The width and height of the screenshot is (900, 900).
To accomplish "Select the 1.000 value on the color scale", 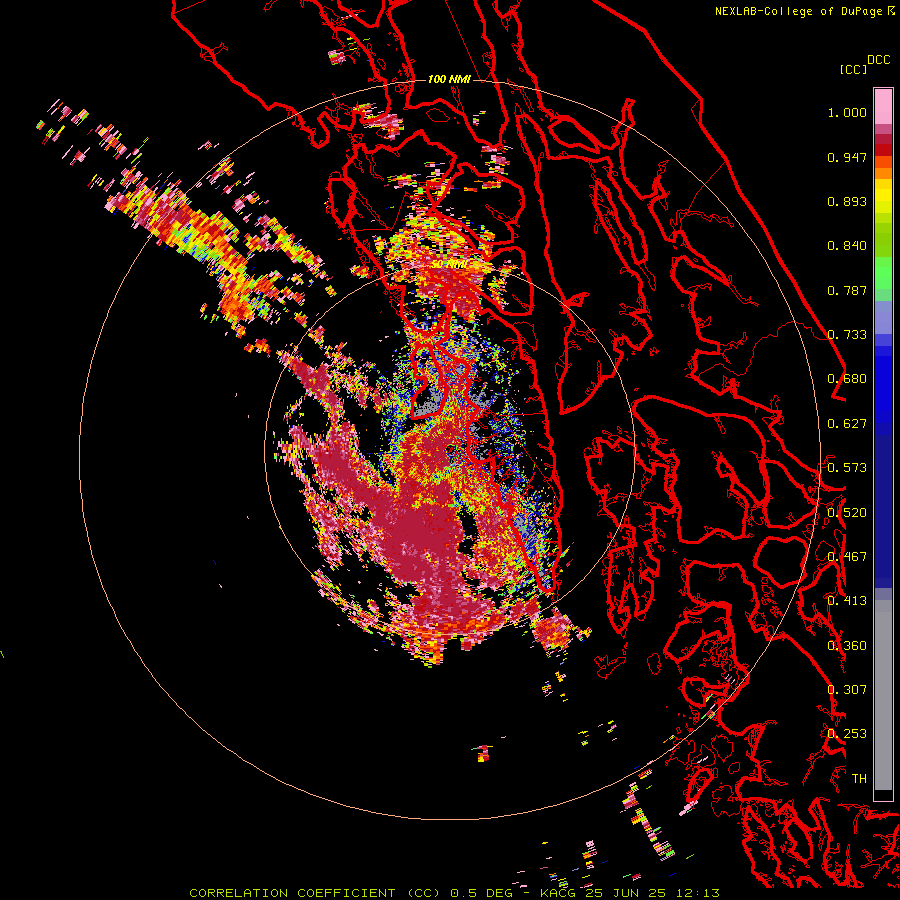I will [x=847, y=112].
